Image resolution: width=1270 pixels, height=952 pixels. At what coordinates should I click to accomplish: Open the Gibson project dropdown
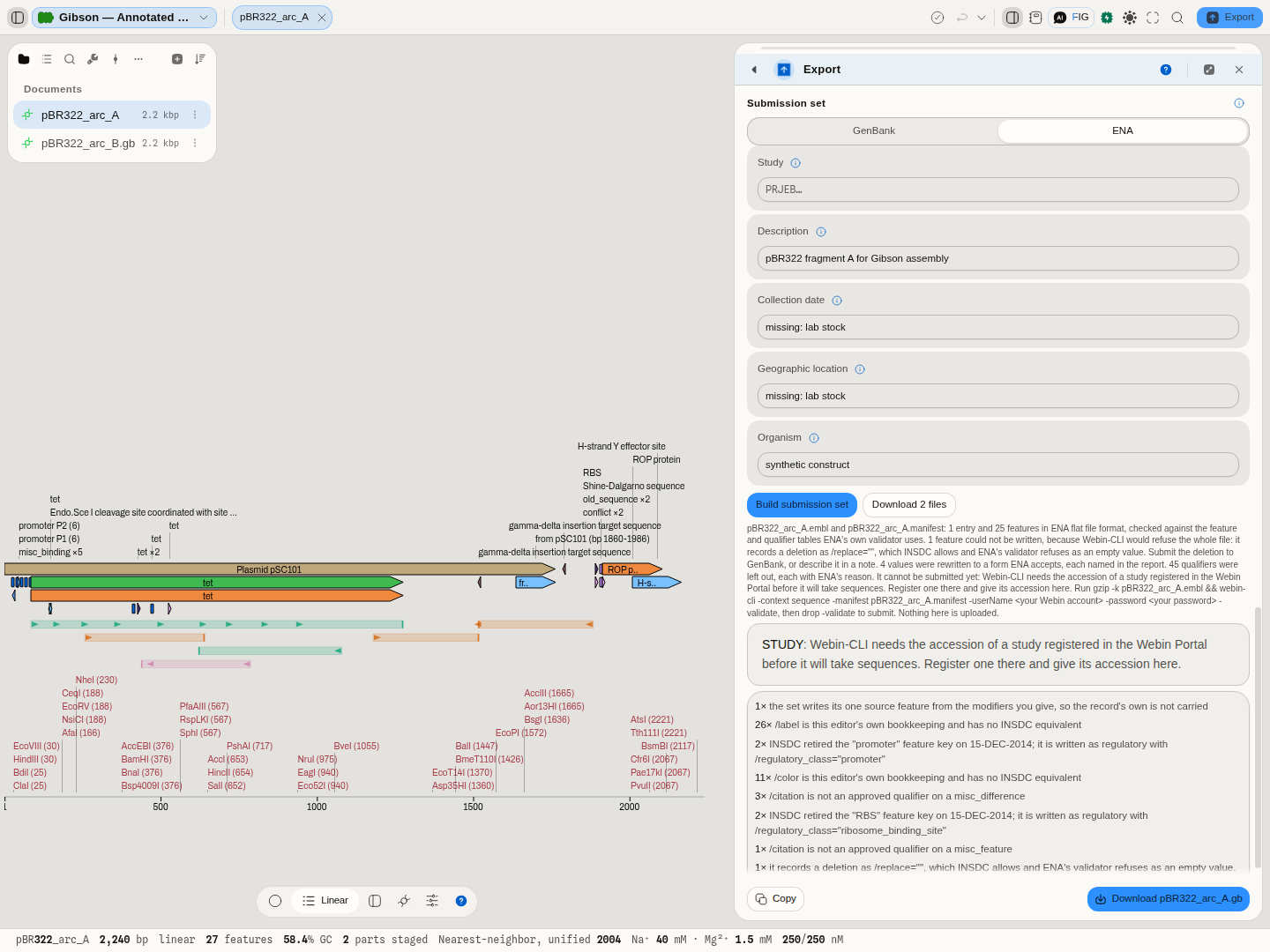click(125, 18)
